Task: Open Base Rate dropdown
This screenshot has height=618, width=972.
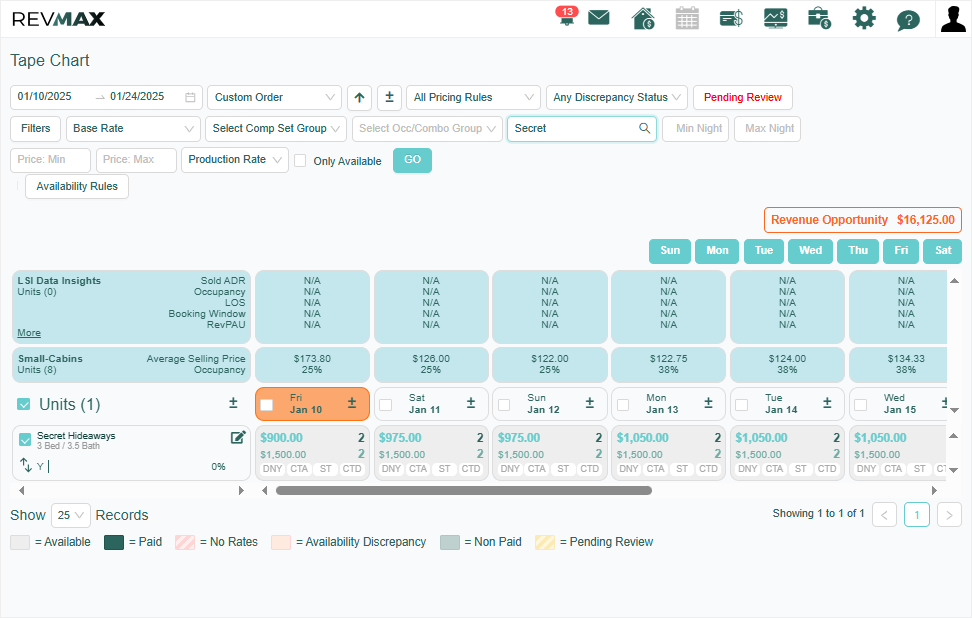Action: point(133,128)
